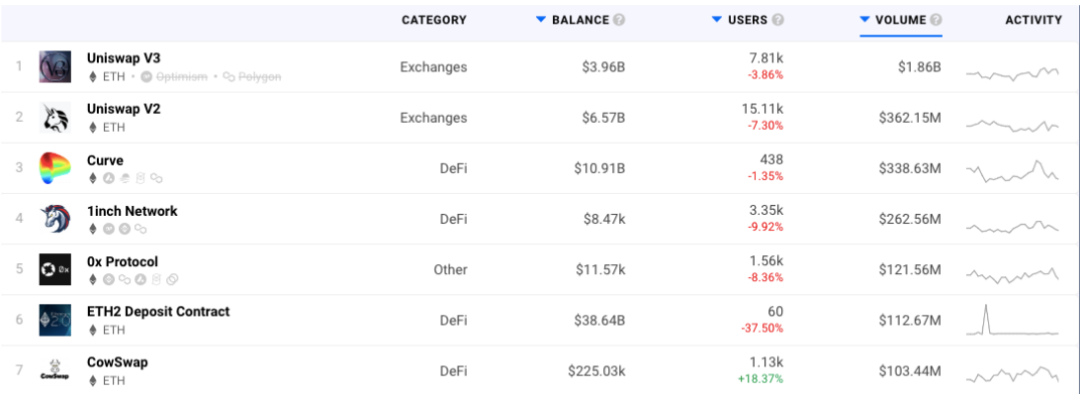Show help icon next to BALANCE
Viewport: 1080px width, 394px height.
pyautogui.click(x=619, y=20)
